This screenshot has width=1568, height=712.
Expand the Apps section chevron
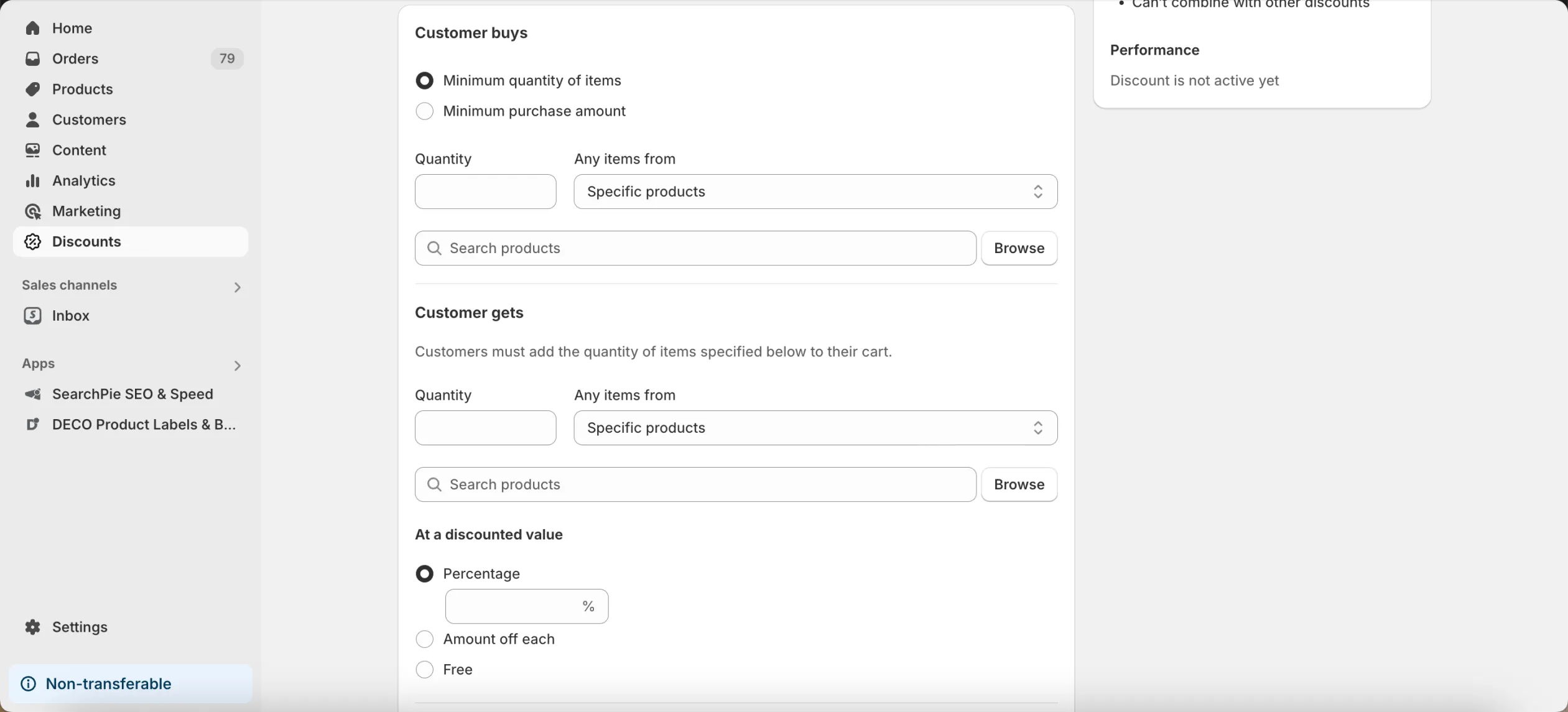point(237,365)
